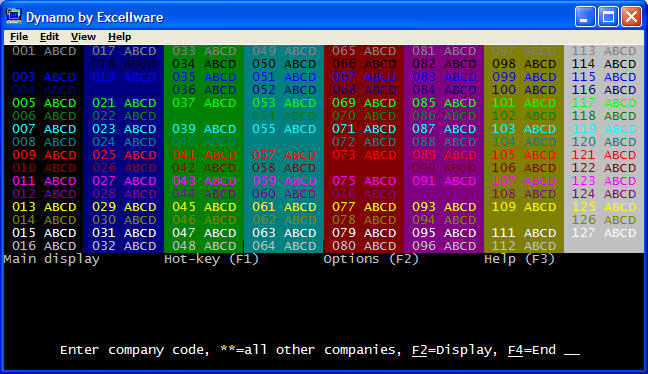Open the File menu
This screenshot has height=374, width=648.
pos(19,37)
